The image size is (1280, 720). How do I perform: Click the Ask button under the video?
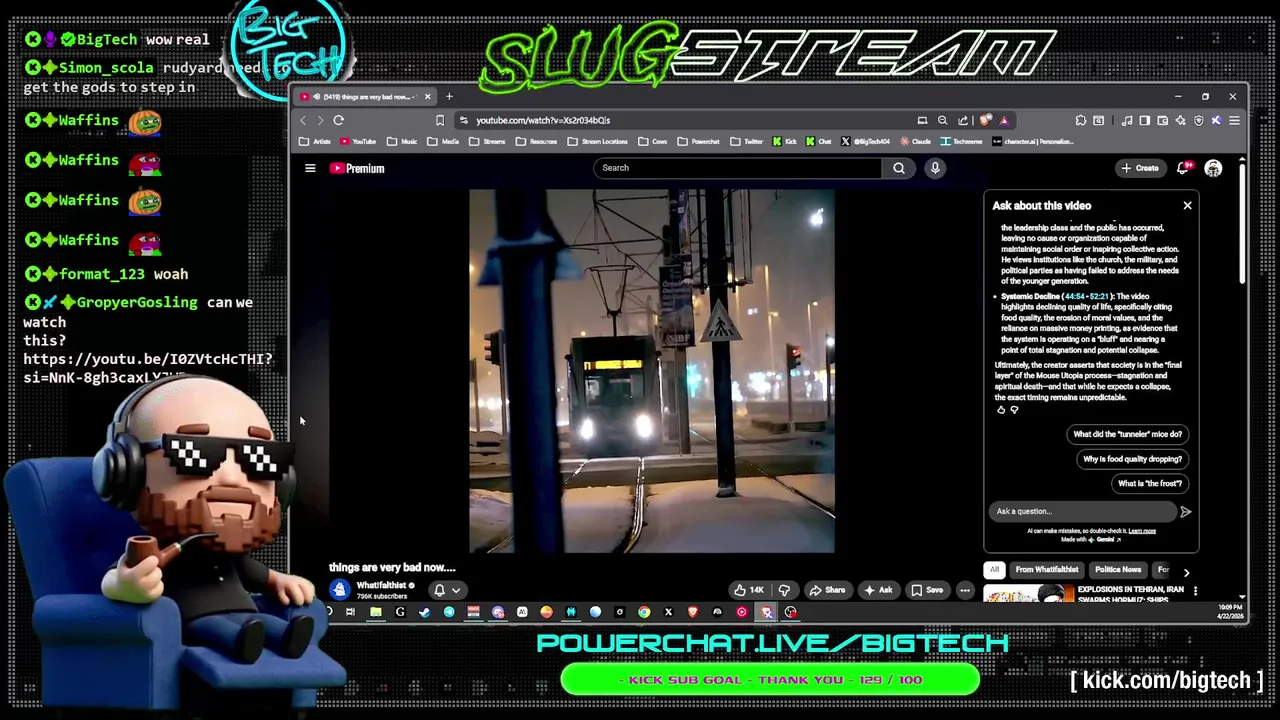(x=878, y=590)
